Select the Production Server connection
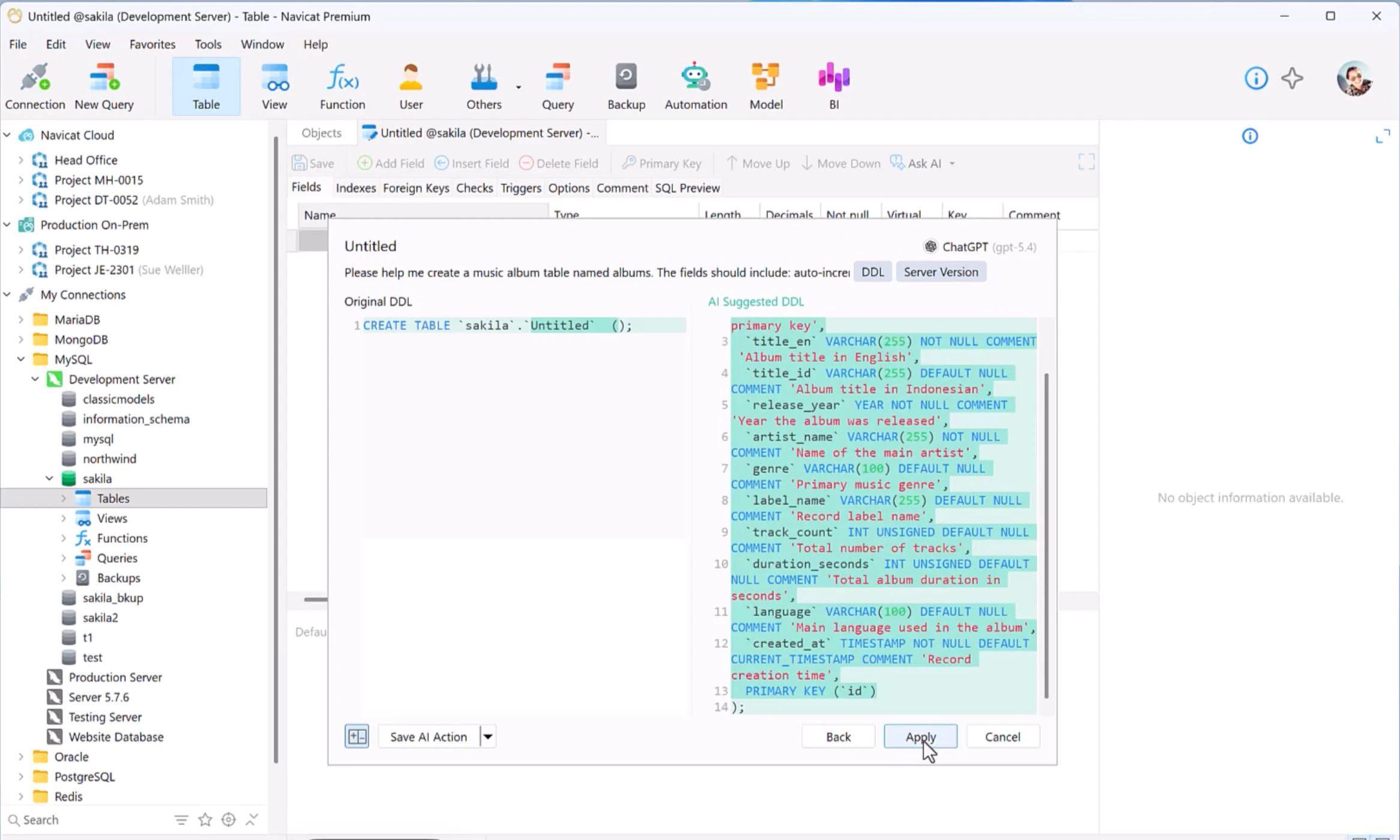Screen dimensions: 1400x840 click(x=115, y=677)
